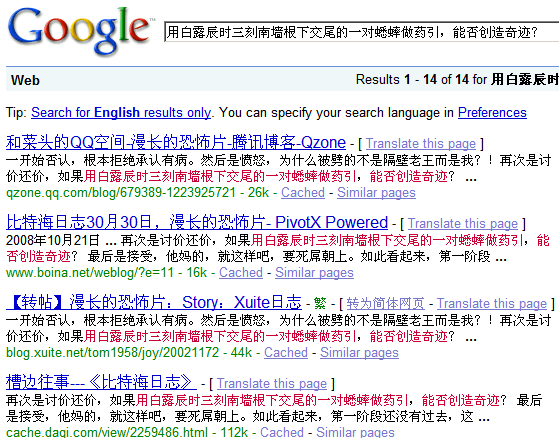Open the '槽边往事---《比特海日志》' result

click(x=101, y=382)
